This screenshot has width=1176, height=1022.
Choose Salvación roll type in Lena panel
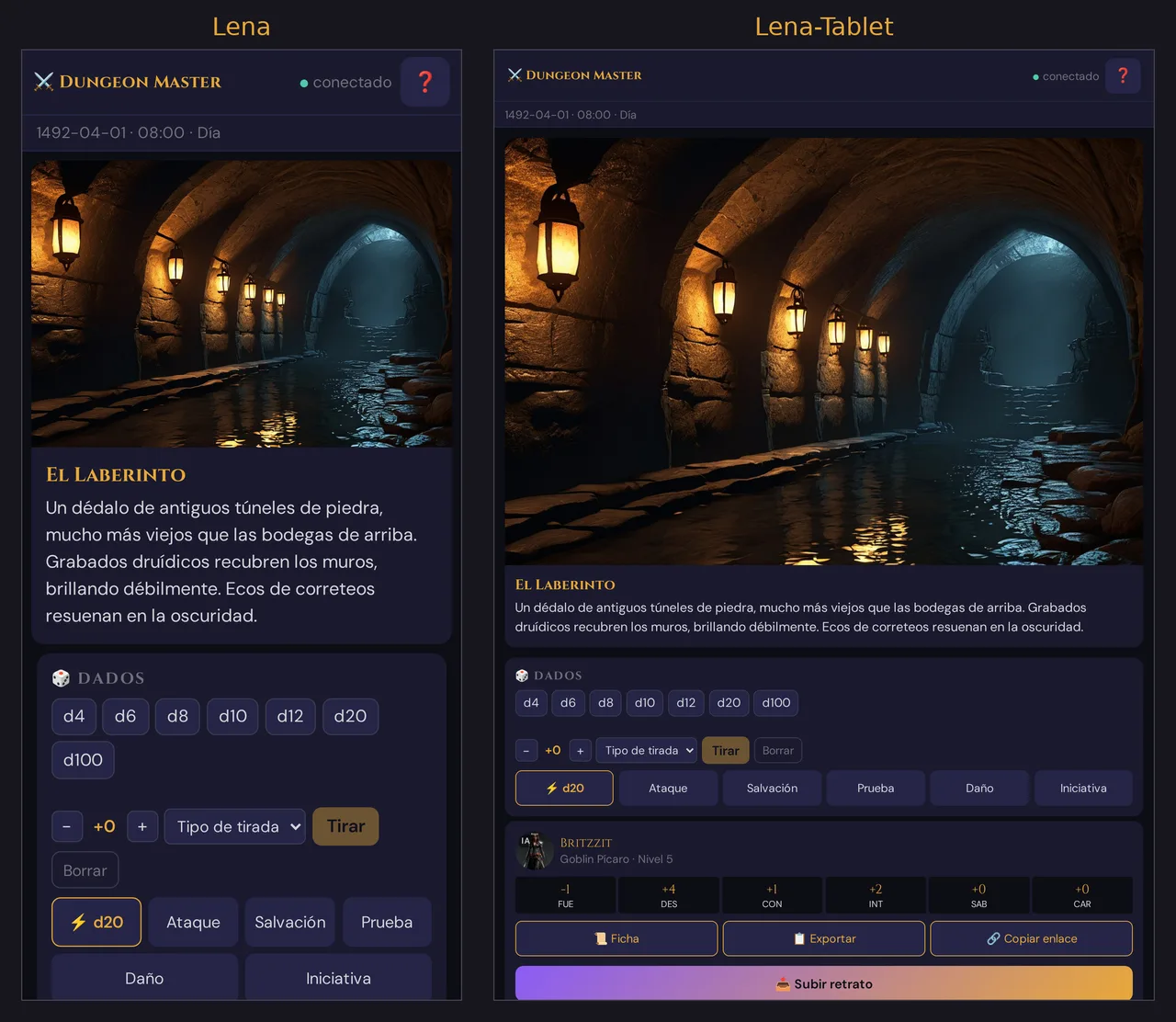click(290, 922)
